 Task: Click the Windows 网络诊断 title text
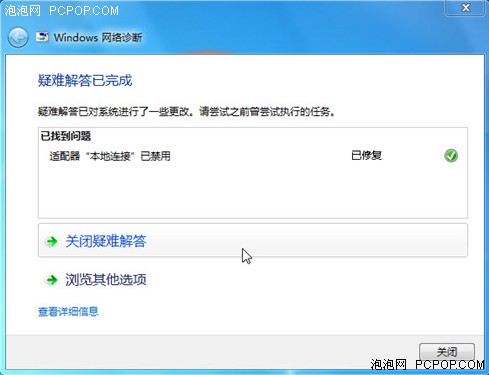click(x=98, y=37)
